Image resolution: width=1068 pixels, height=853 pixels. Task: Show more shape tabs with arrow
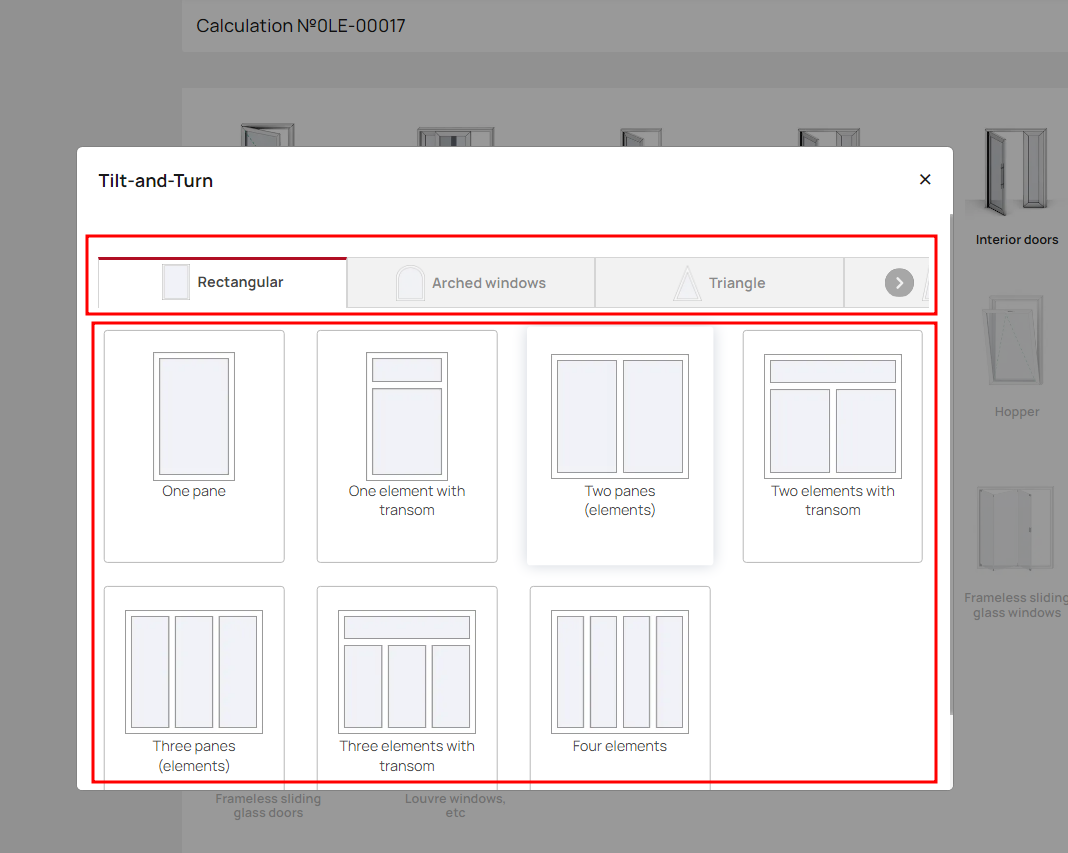pos(899,283)
